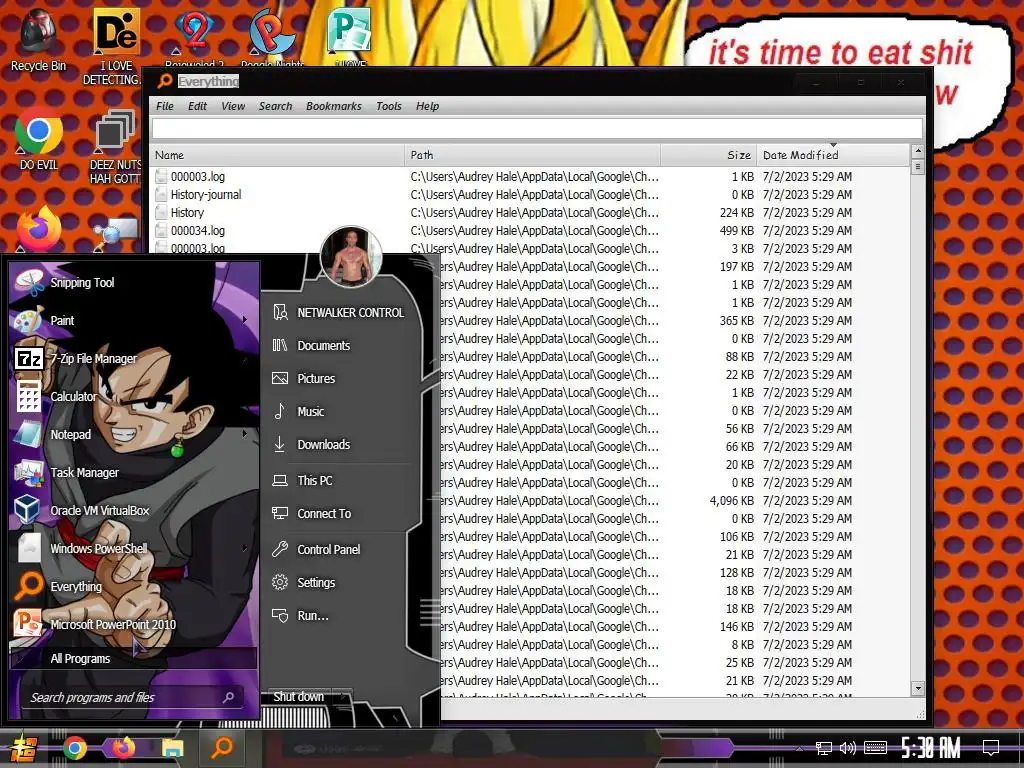Open File menu in Everything
Screen dimensions: 1024x768
165,106
